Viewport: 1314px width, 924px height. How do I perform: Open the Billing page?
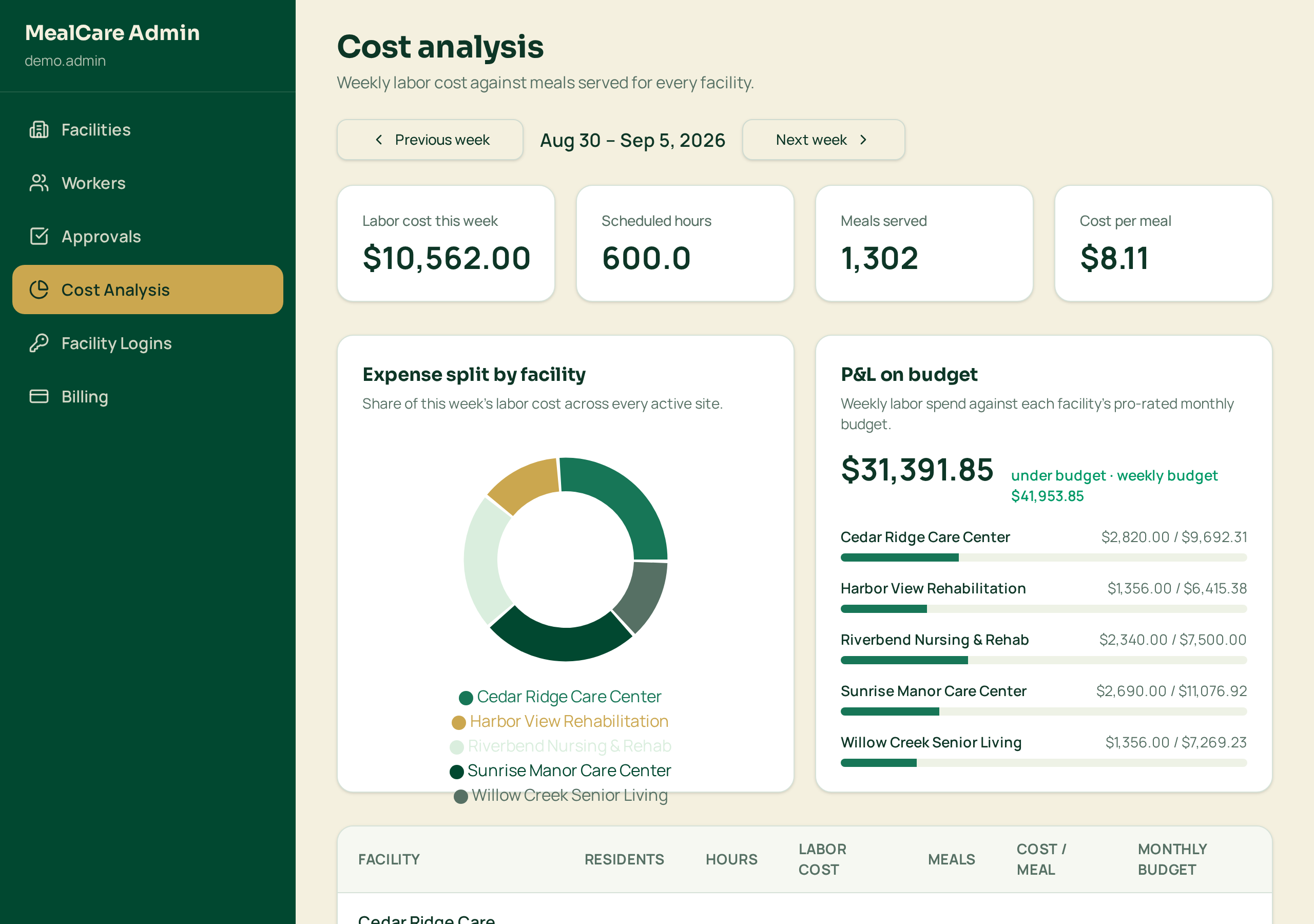click(148, 396)
